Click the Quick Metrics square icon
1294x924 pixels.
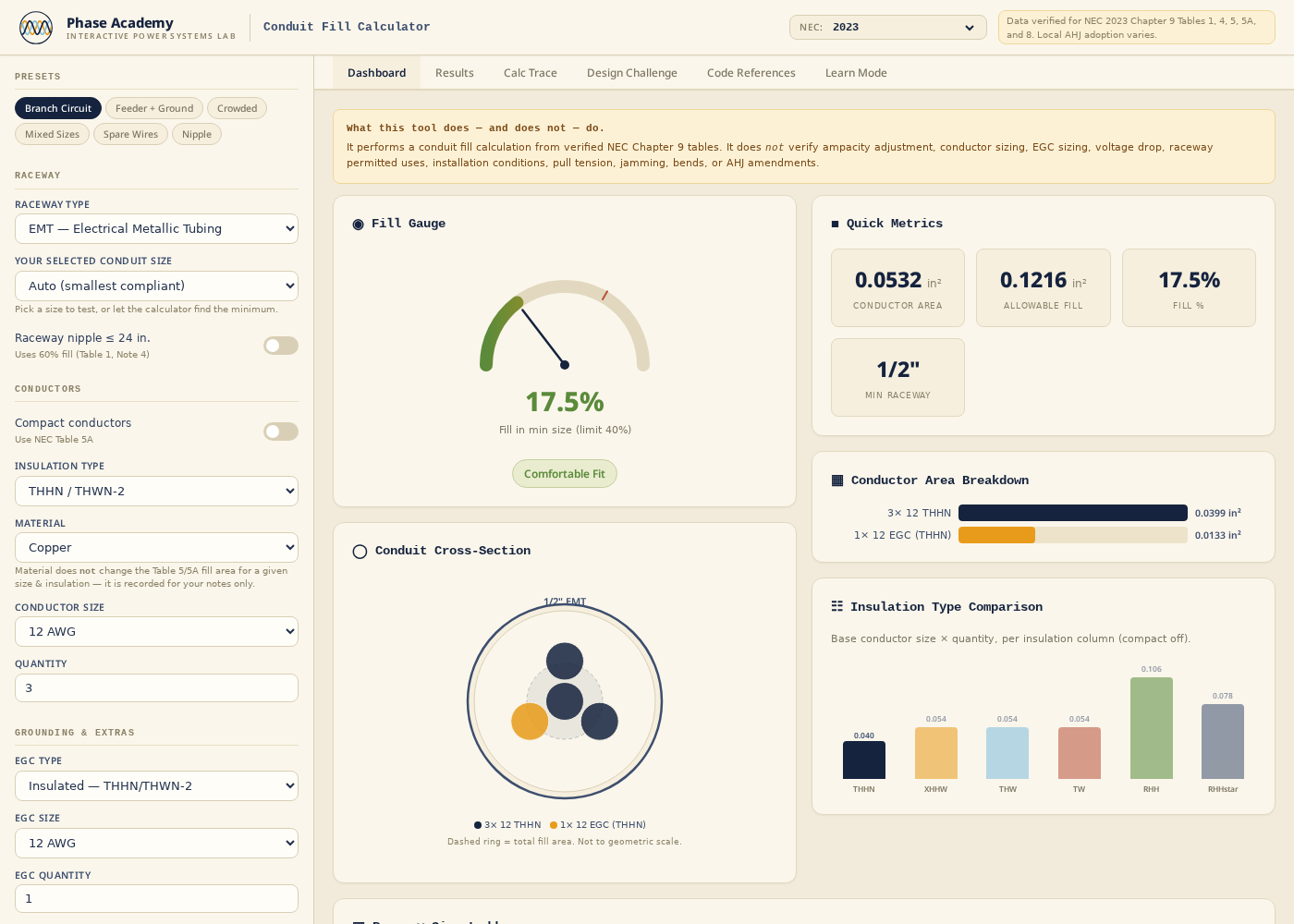836,225
